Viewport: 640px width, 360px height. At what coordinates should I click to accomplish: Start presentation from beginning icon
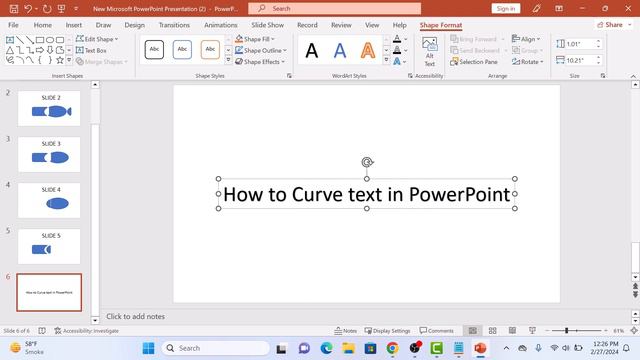pyautogui.click(x=61, y=9)
